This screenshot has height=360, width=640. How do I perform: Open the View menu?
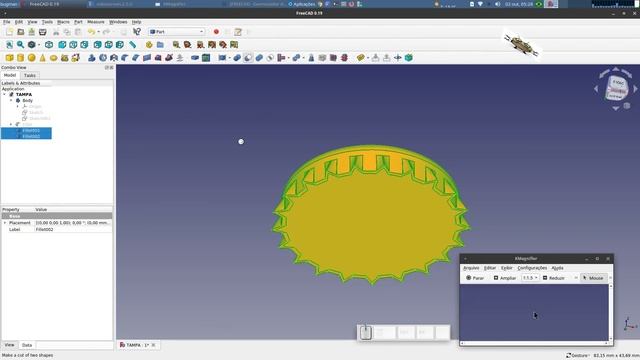[x=32, y=22]
